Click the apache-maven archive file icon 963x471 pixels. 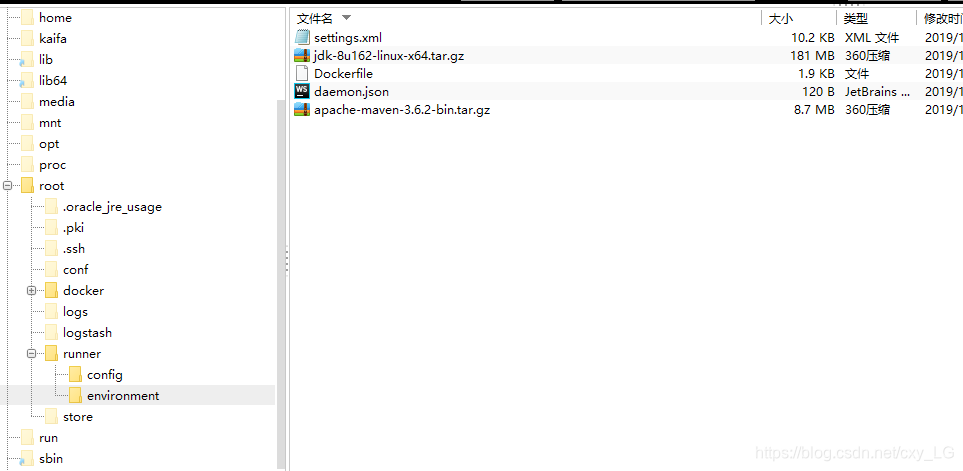[x=302, y=110]
